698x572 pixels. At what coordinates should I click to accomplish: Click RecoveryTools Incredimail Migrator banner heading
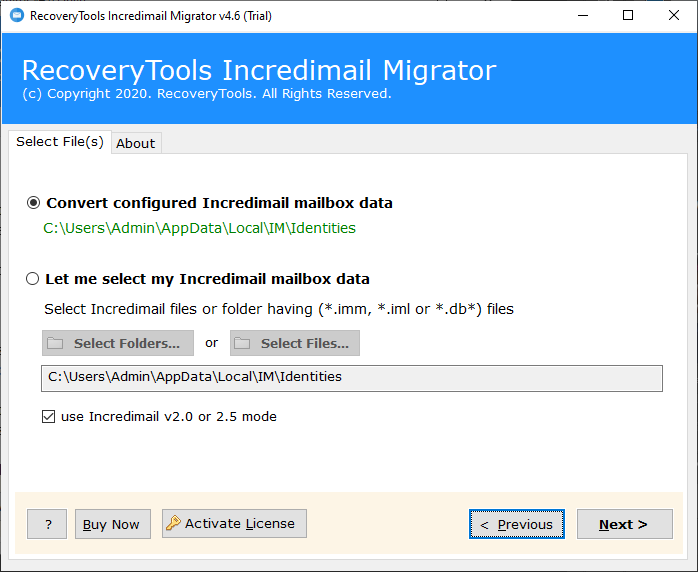tap(259, 70)
